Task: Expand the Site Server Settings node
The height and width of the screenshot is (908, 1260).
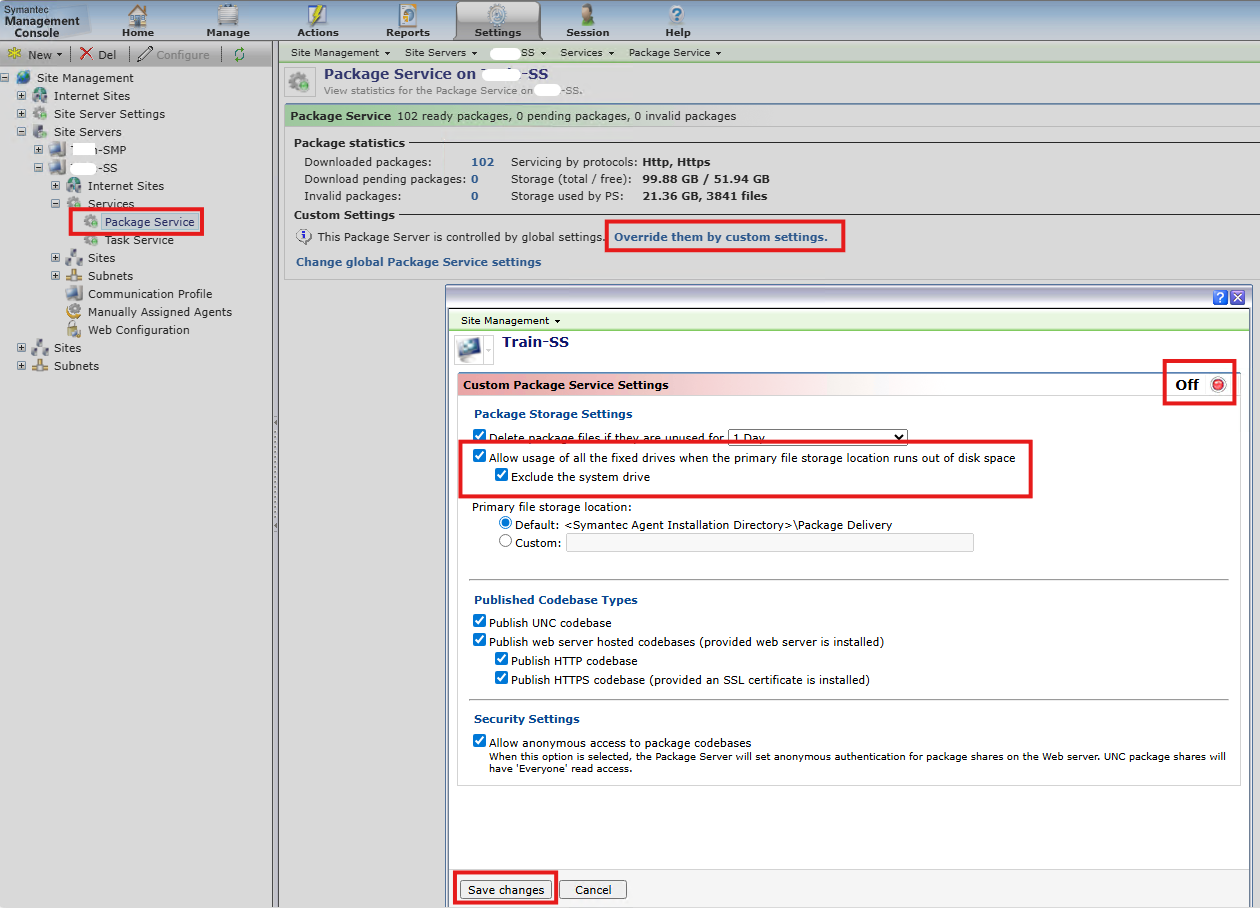Action: tap(22, 114)
